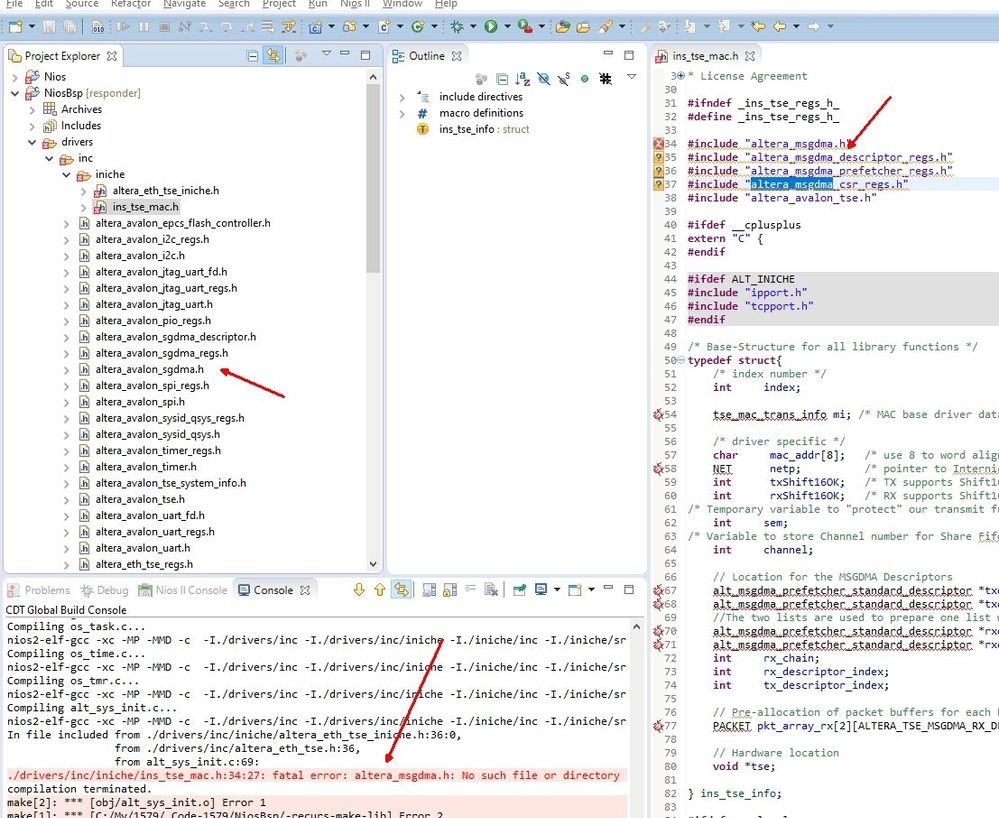Sort Outline entries alphabetically
The image size is (999, 818).
[522, 78]
